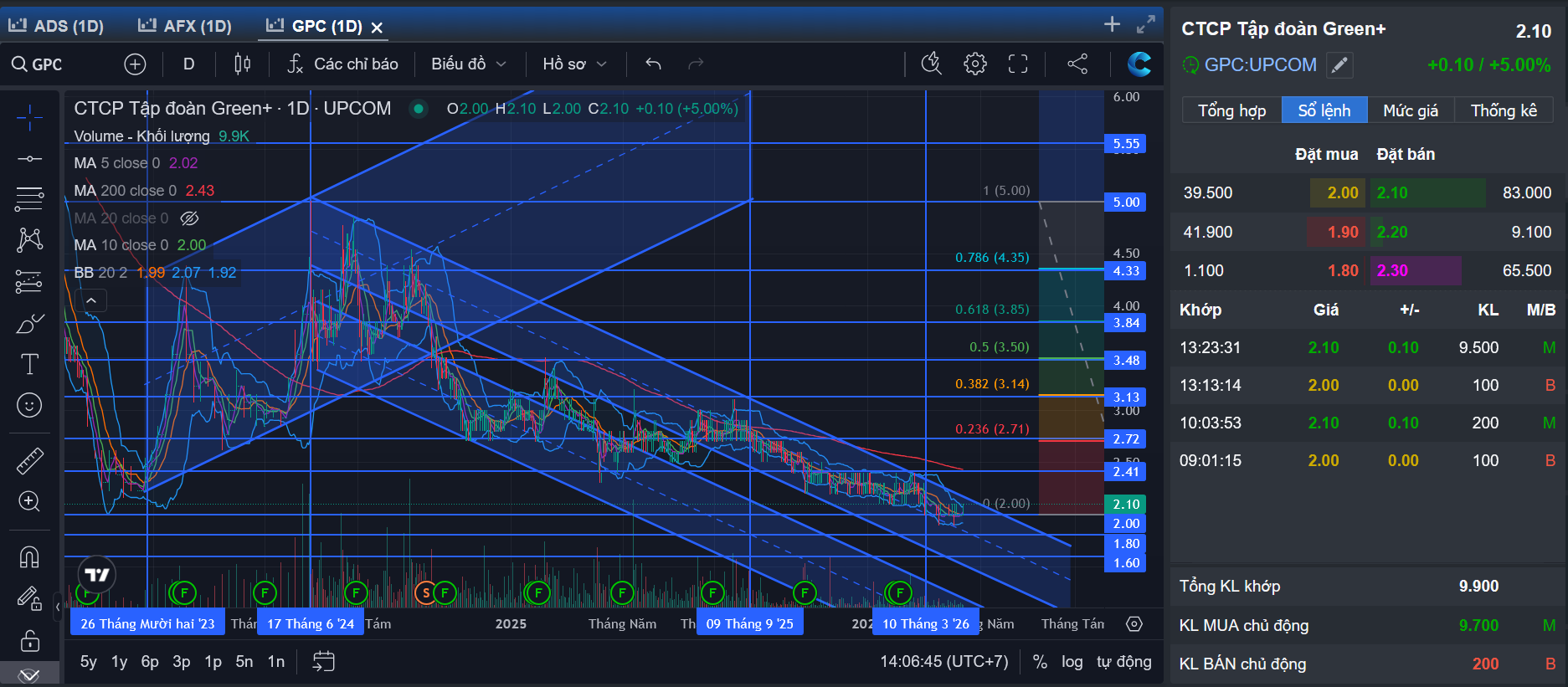The image size is (1568, 687).
Task: Add symbol to compare with plus icon
Action: click(x=135, y=64)
